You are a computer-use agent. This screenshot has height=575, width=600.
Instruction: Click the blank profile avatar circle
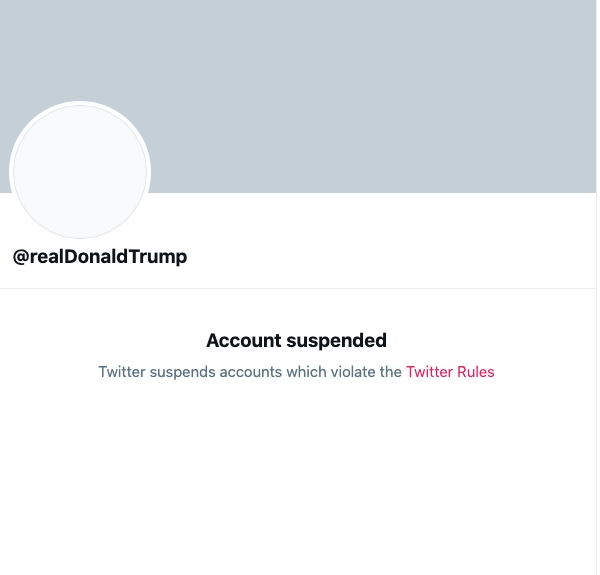80,171
